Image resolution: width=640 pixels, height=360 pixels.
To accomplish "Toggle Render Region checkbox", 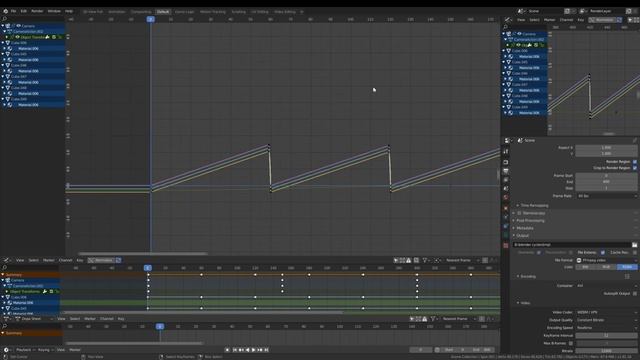I will coord(635,162).
